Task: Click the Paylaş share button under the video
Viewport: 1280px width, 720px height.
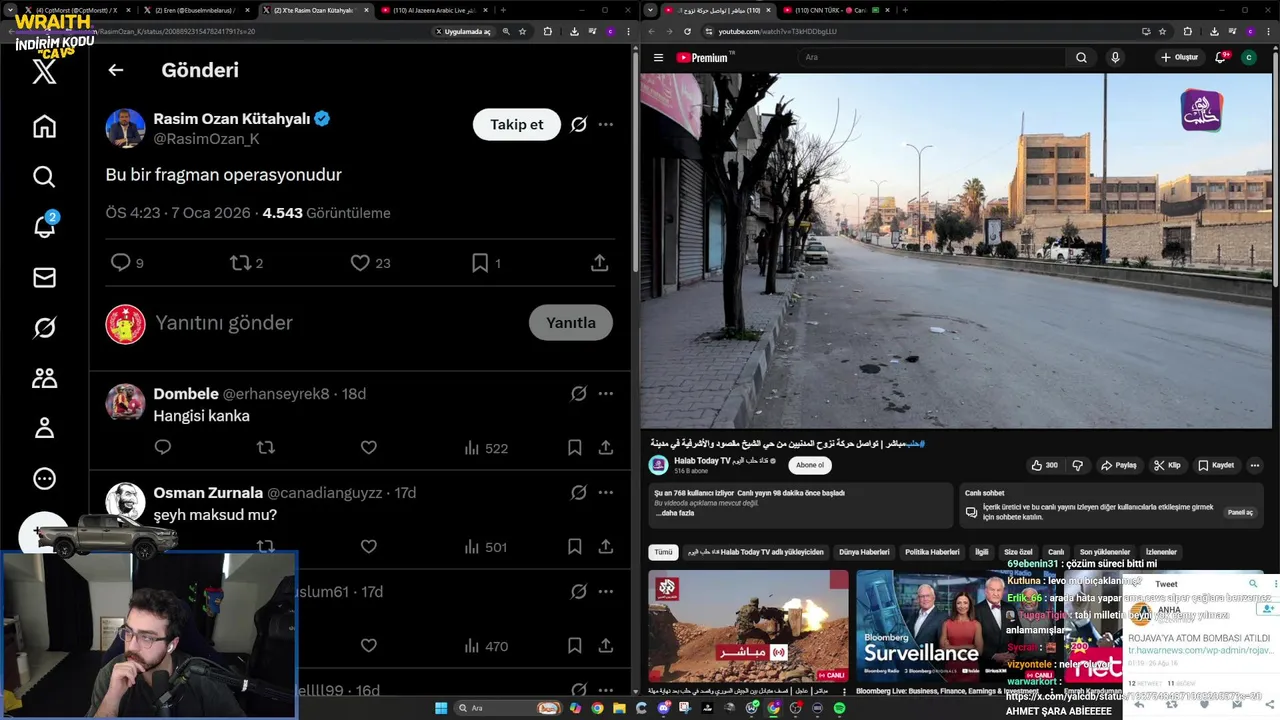Action: click(x=1118, y=465)
